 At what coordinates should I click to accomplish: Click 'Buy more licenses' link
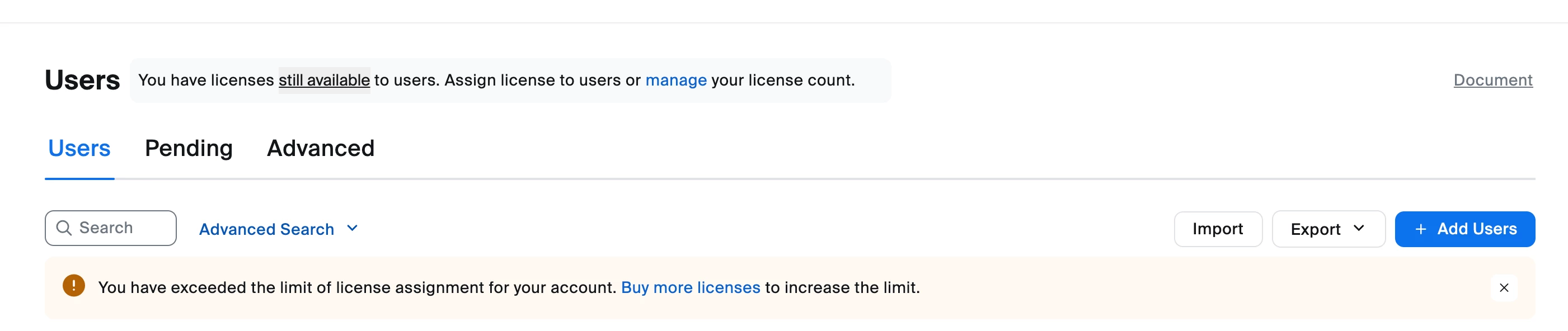(690, 287)
